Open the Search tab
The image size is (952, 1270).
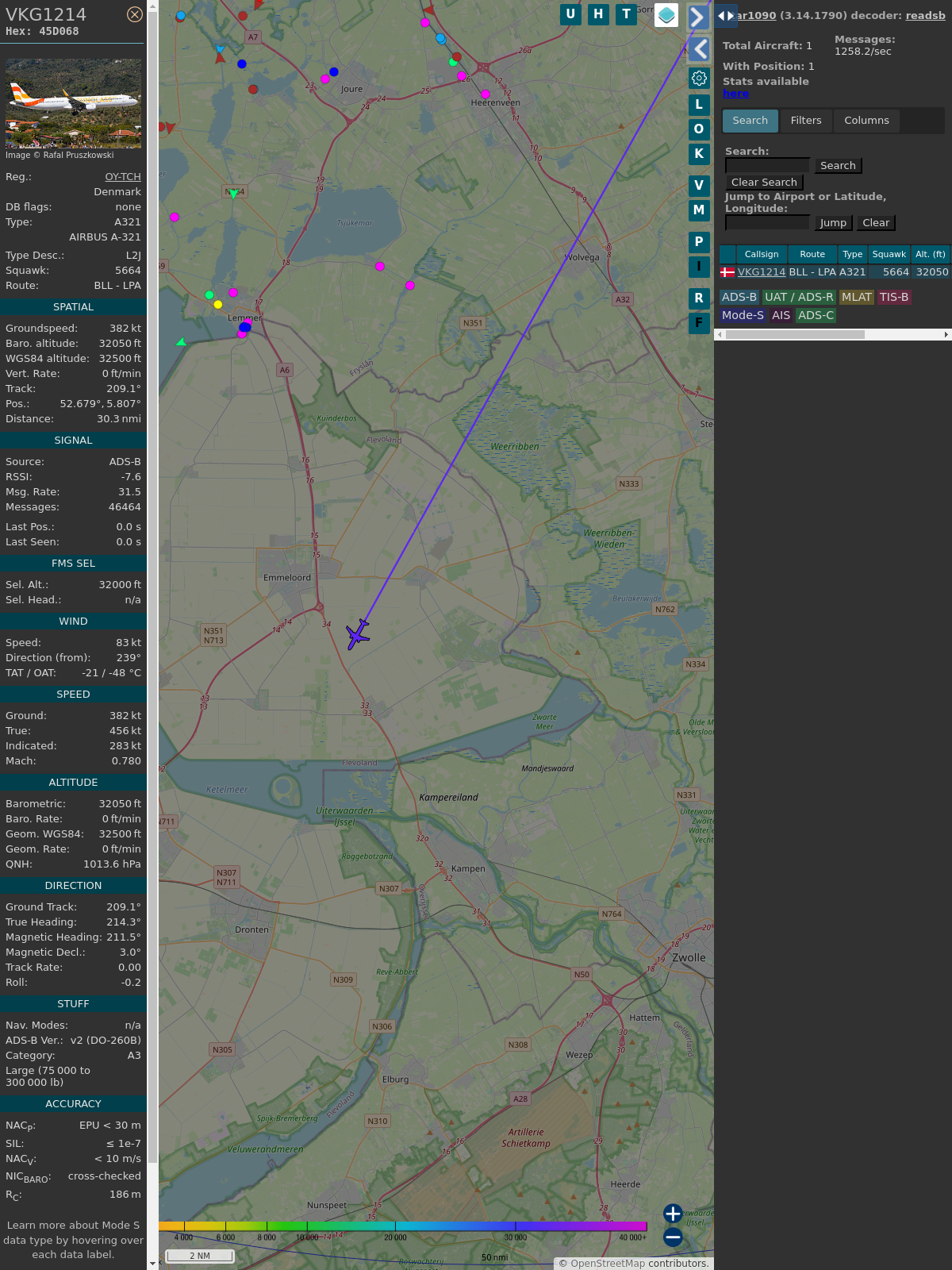coord(750,121)
